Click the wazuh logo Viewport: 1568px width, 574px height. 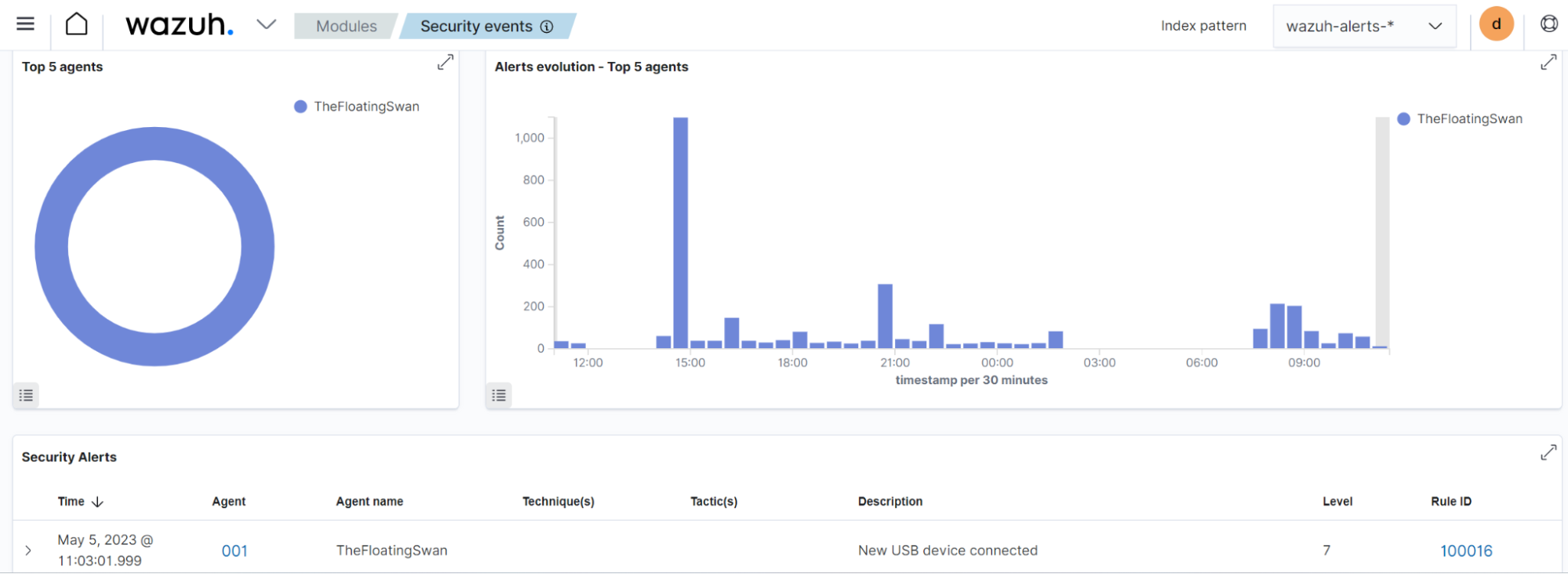(x=180, y=25)
